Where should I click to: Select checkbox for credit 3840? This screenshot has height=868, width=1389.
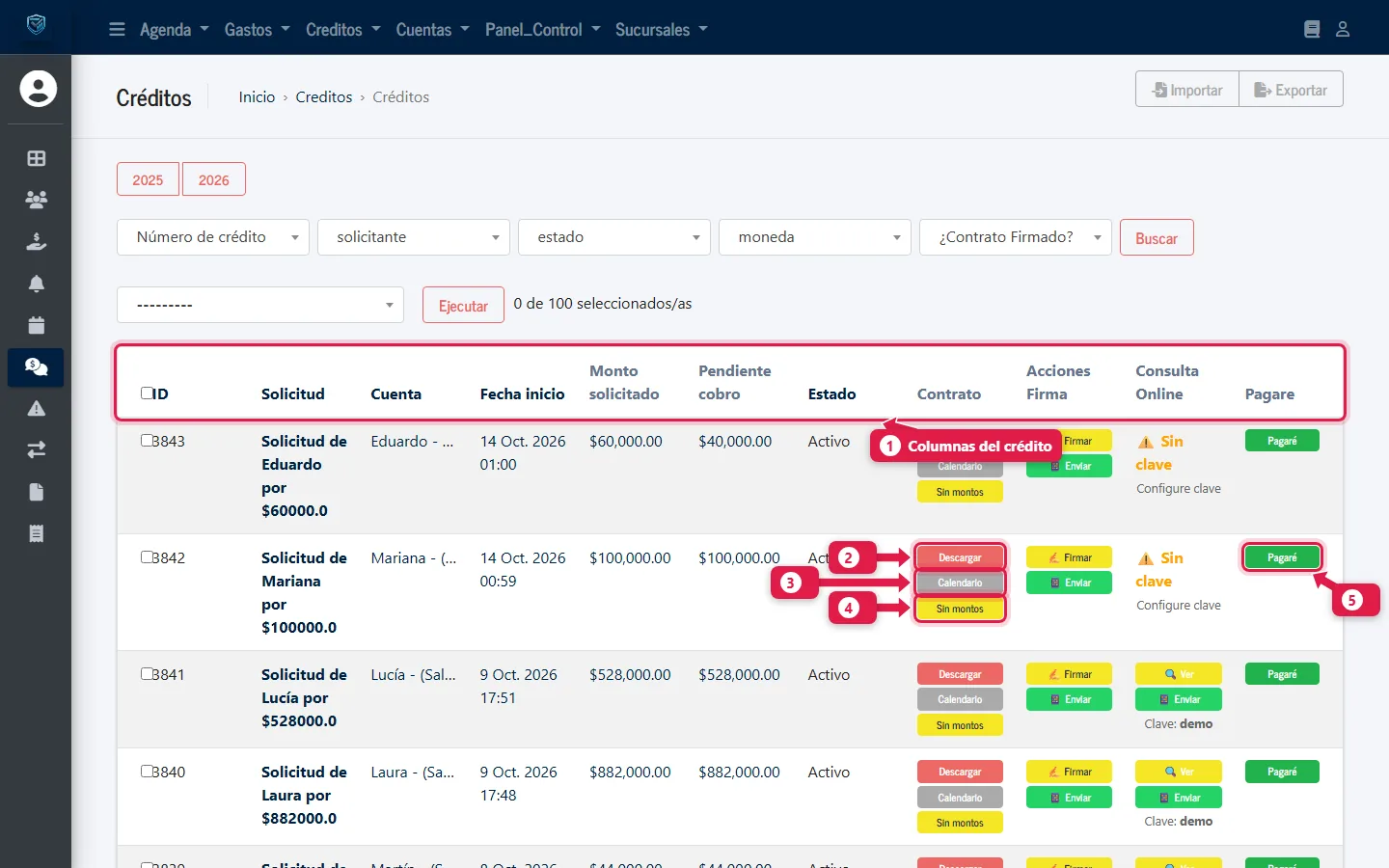(147, 771)
